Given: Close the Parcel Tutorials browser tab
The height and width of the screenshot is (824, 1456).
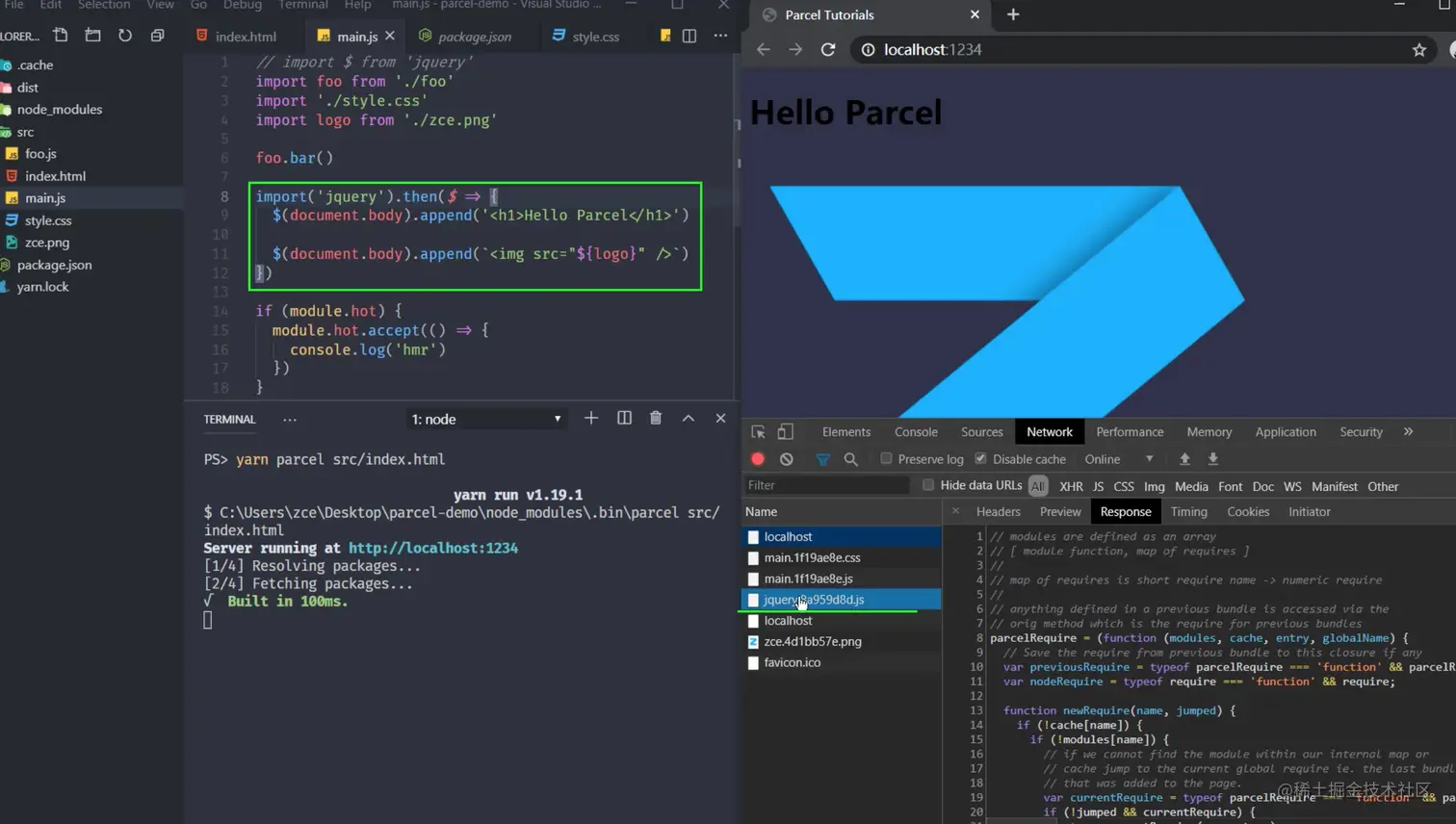Looking at the screenshot, I should pos(975,14).
